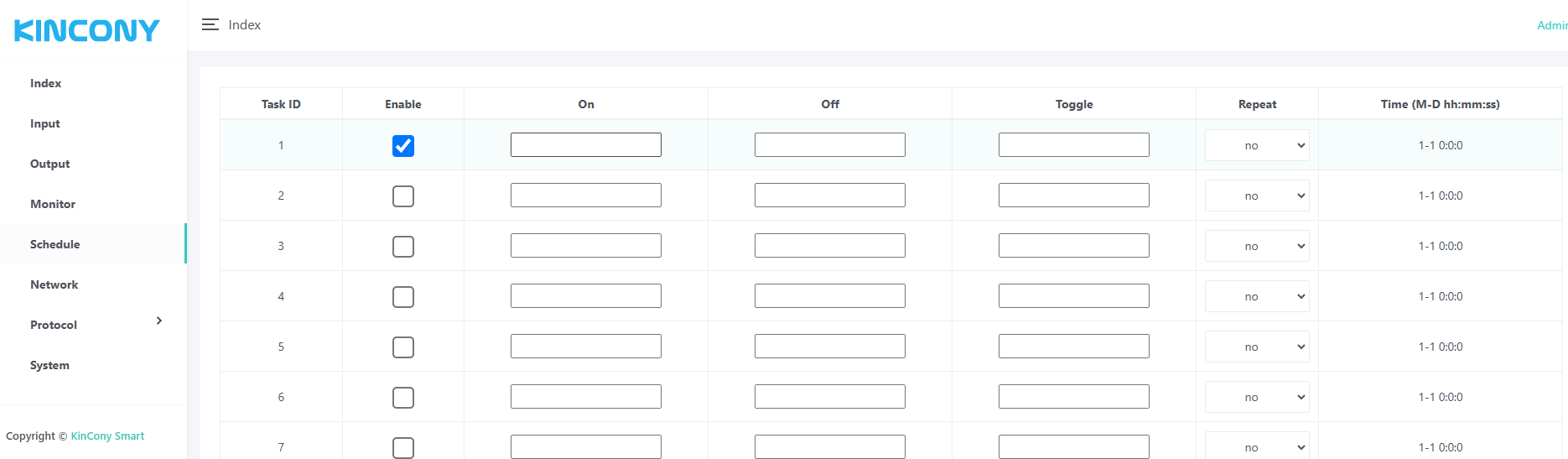This screenshot has height=459, width=1568.
Task: Click the KinCony logo
Action: click(87, 31)
